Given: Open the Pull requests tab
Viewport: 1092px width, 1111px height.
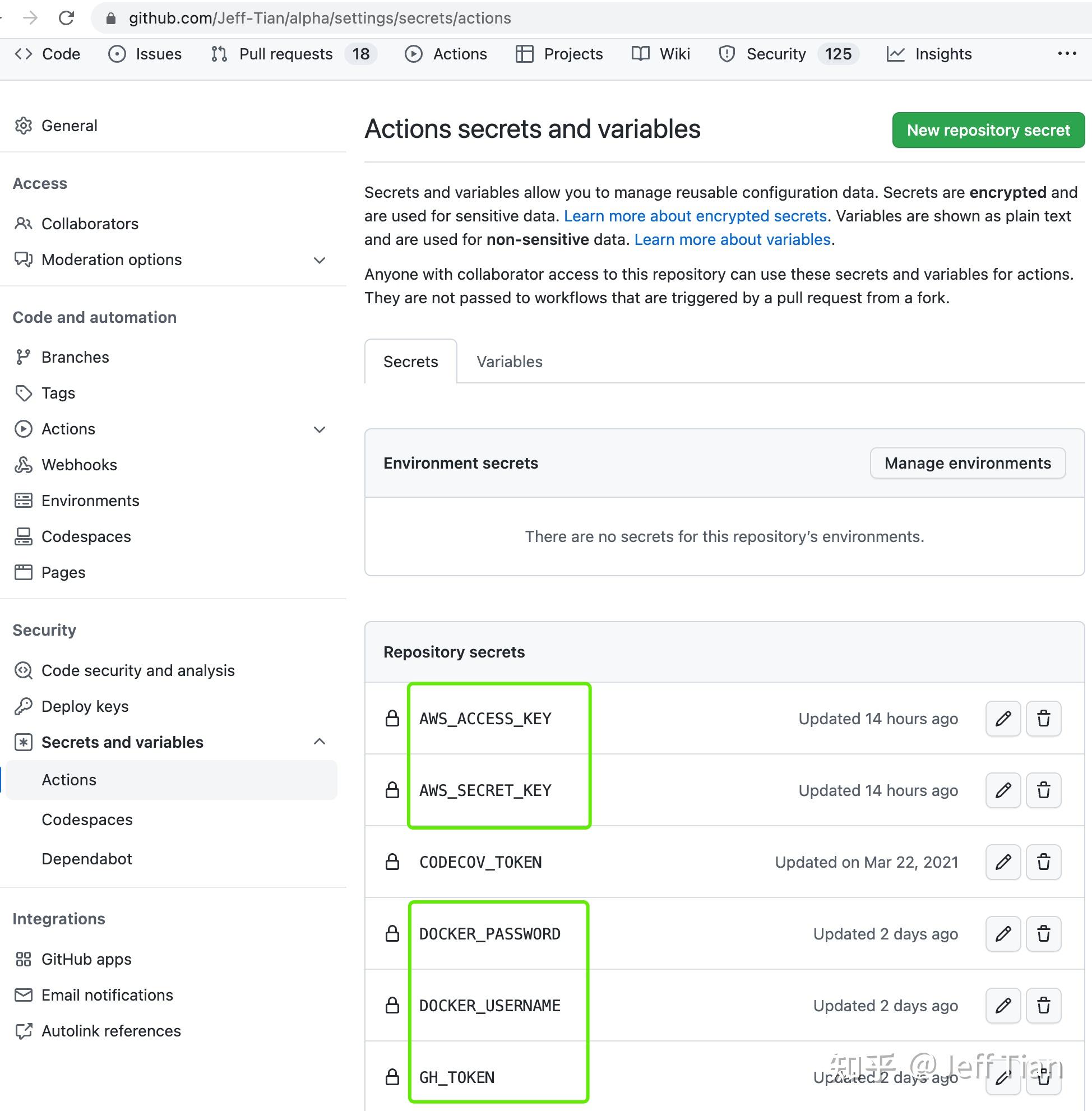Looking at the screenshot, I should (285, 54).
